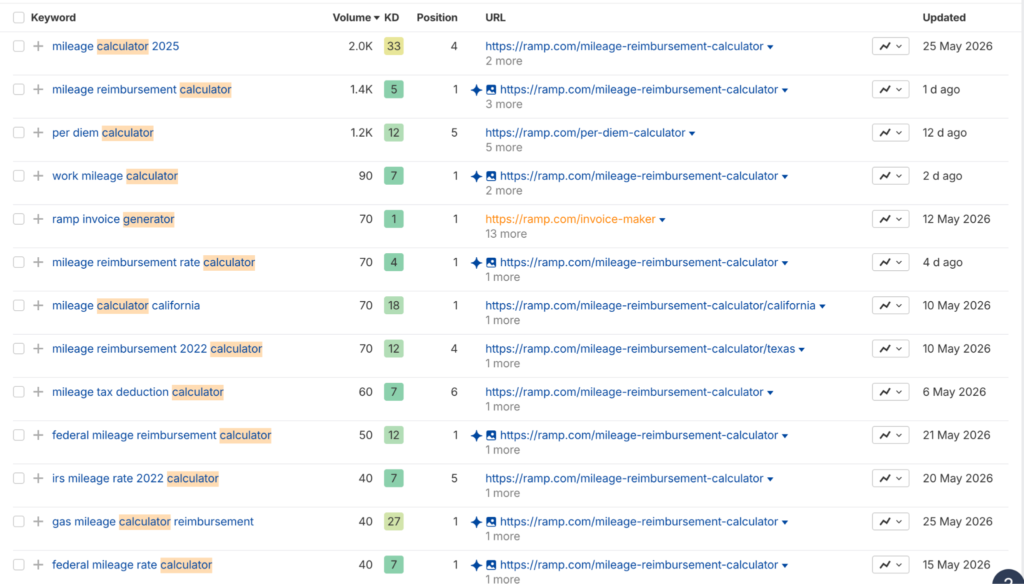This screenshot has width=1024, height=584.
Task: Select checkbox for 'per diem calculator'
Action: click(18, 133)
